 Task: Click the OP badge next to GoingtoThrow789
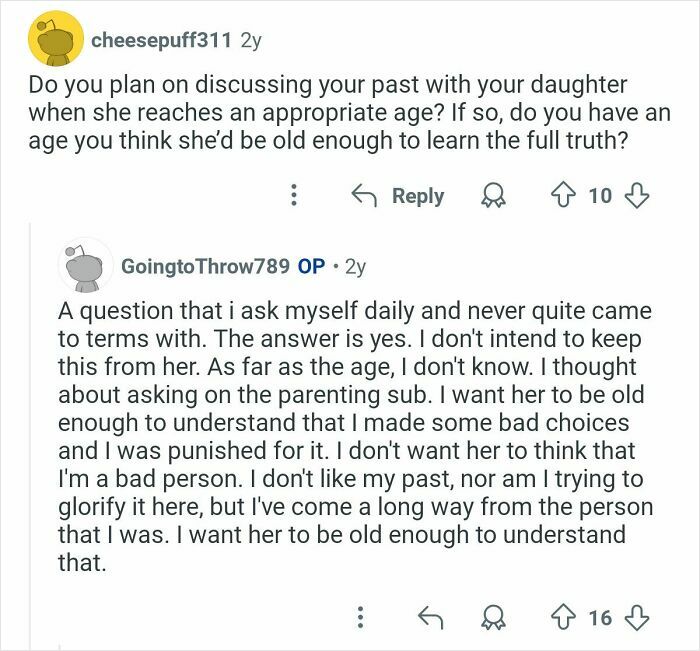(x=311, y=266)
